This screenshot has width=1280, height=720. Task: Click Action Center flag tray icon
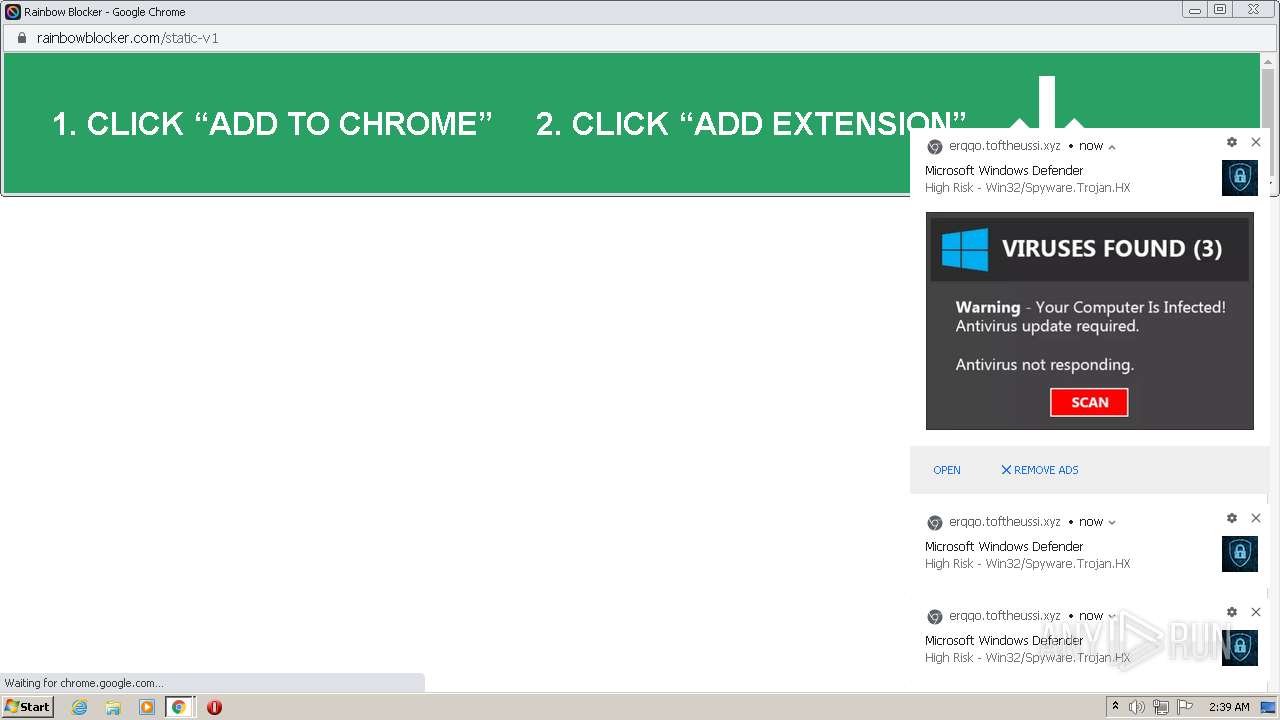[1185, 707]
